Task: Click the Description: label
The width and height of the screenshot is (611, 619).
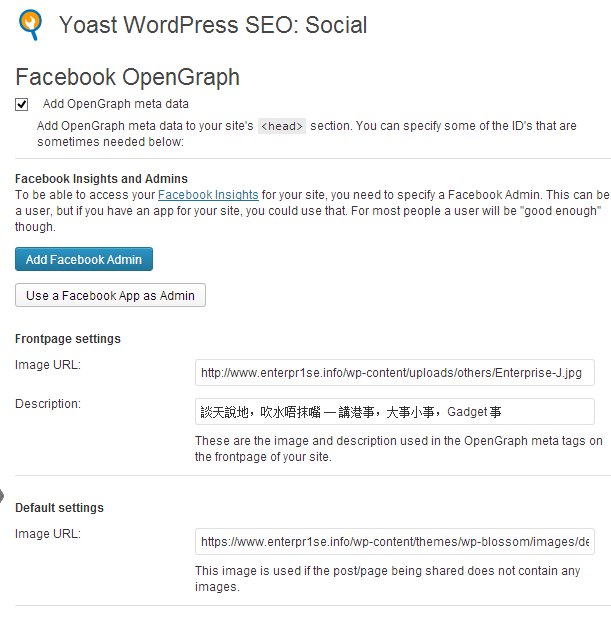Action: coord(48,403)
